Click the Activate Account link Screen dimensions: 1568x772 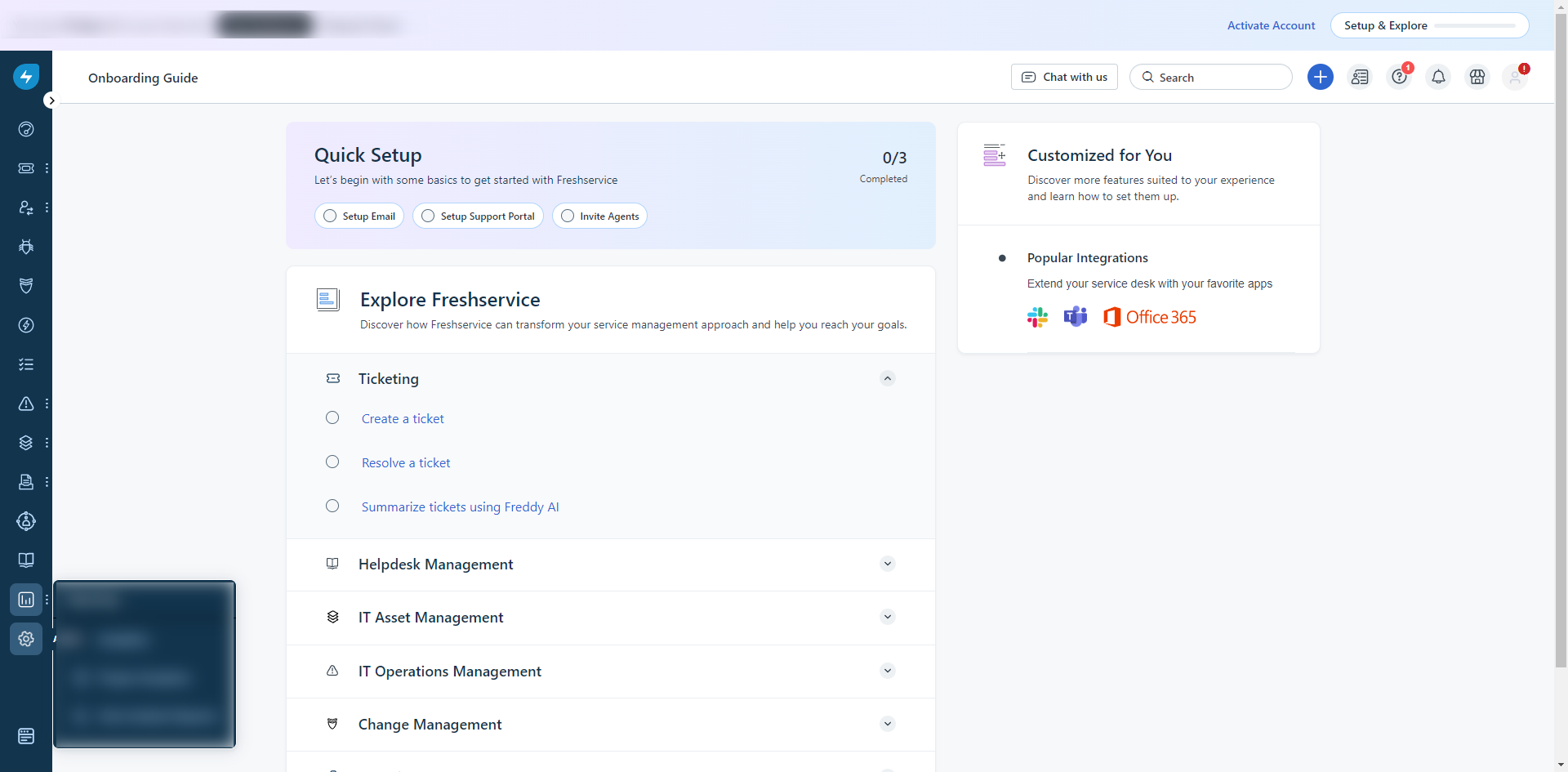(1271, 25)
